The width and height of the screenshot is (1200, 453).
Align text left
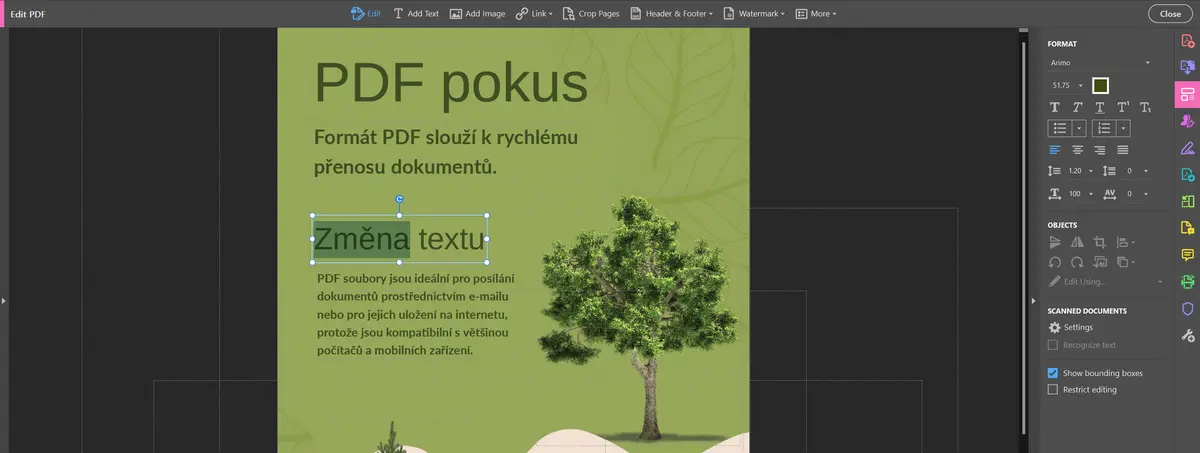pos(1054,150)
